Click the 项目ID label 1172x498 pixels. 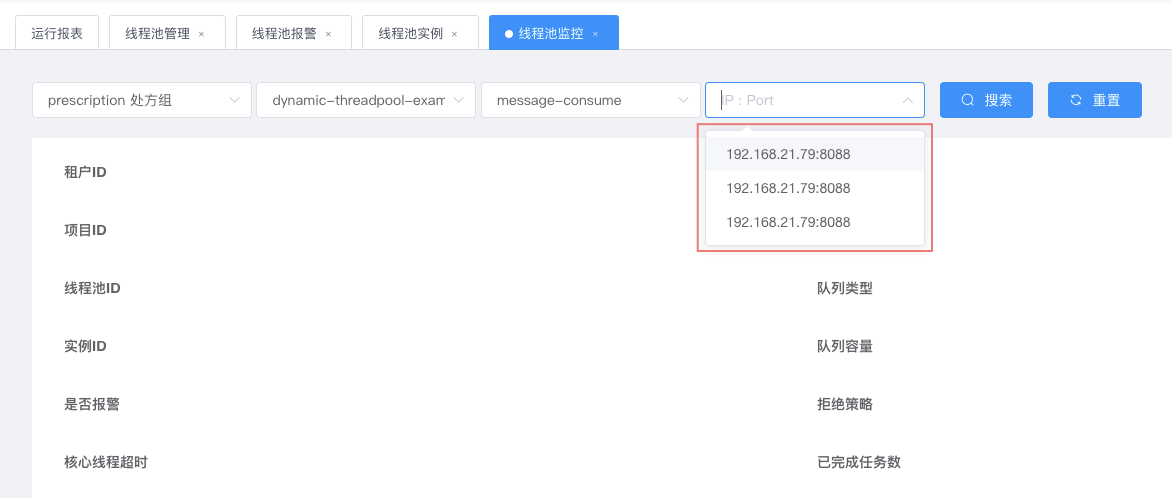[x=85, y=230]
